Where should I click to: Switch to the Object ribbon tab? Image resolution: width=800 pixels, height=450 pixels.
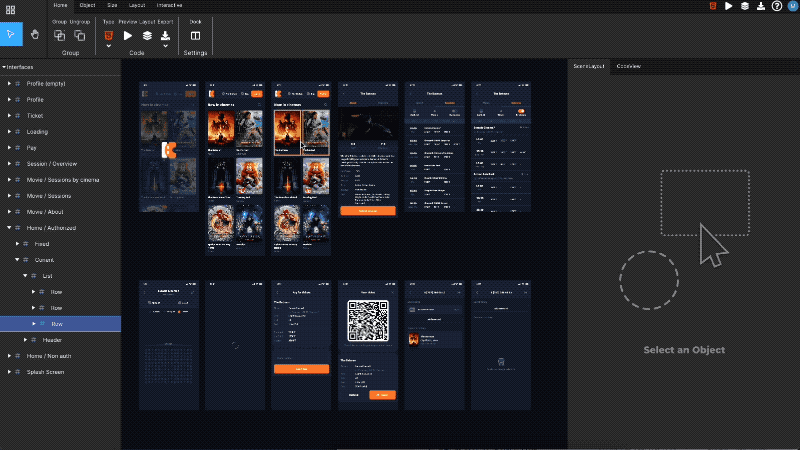pyautogui.click(x=87, y=5)
